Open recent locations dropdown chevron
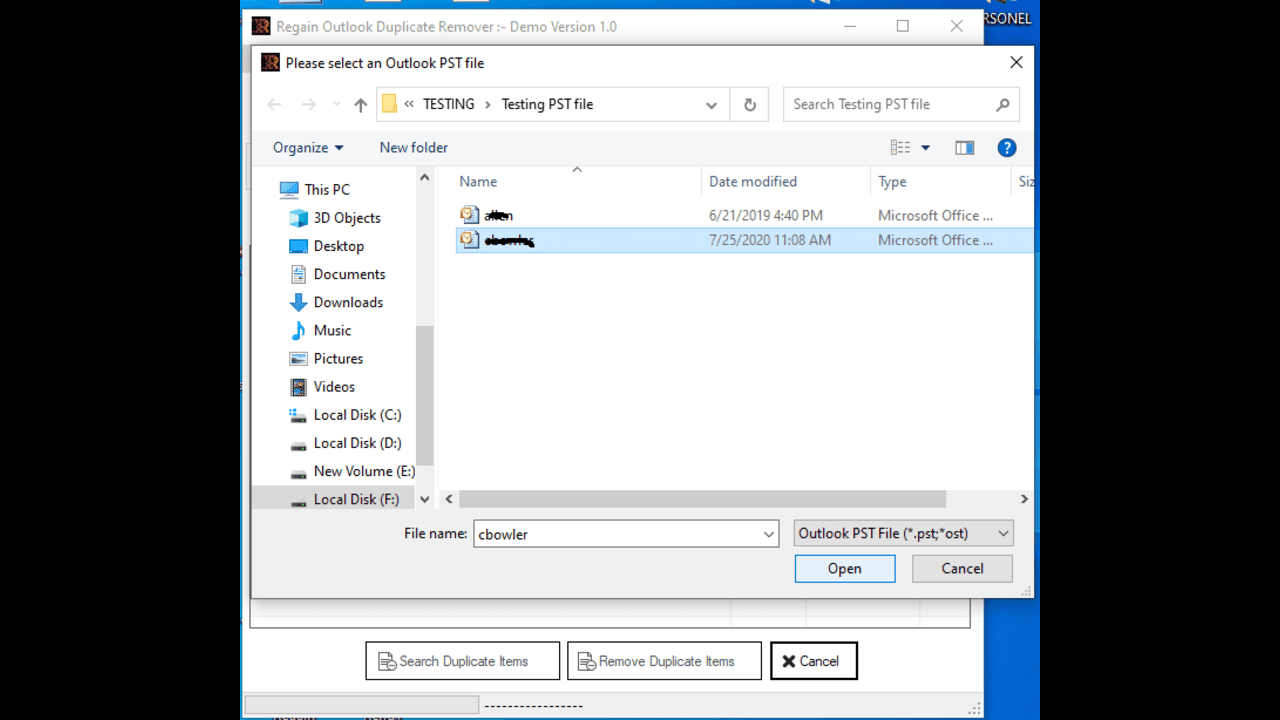This screenshot has width=1280, height=720. click(x=336, y=105)
